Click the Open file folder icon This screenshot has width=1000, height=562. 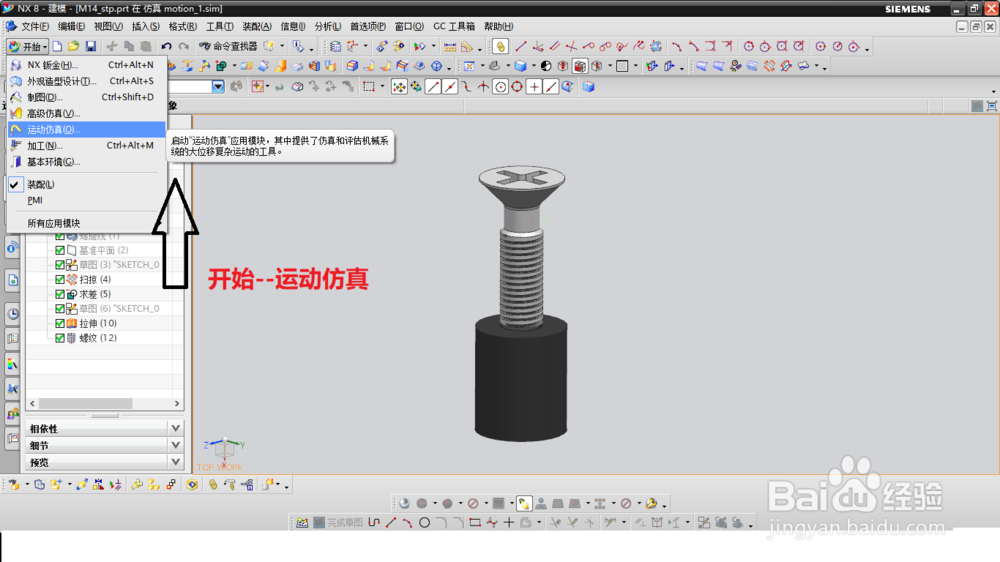coord(74,47)
